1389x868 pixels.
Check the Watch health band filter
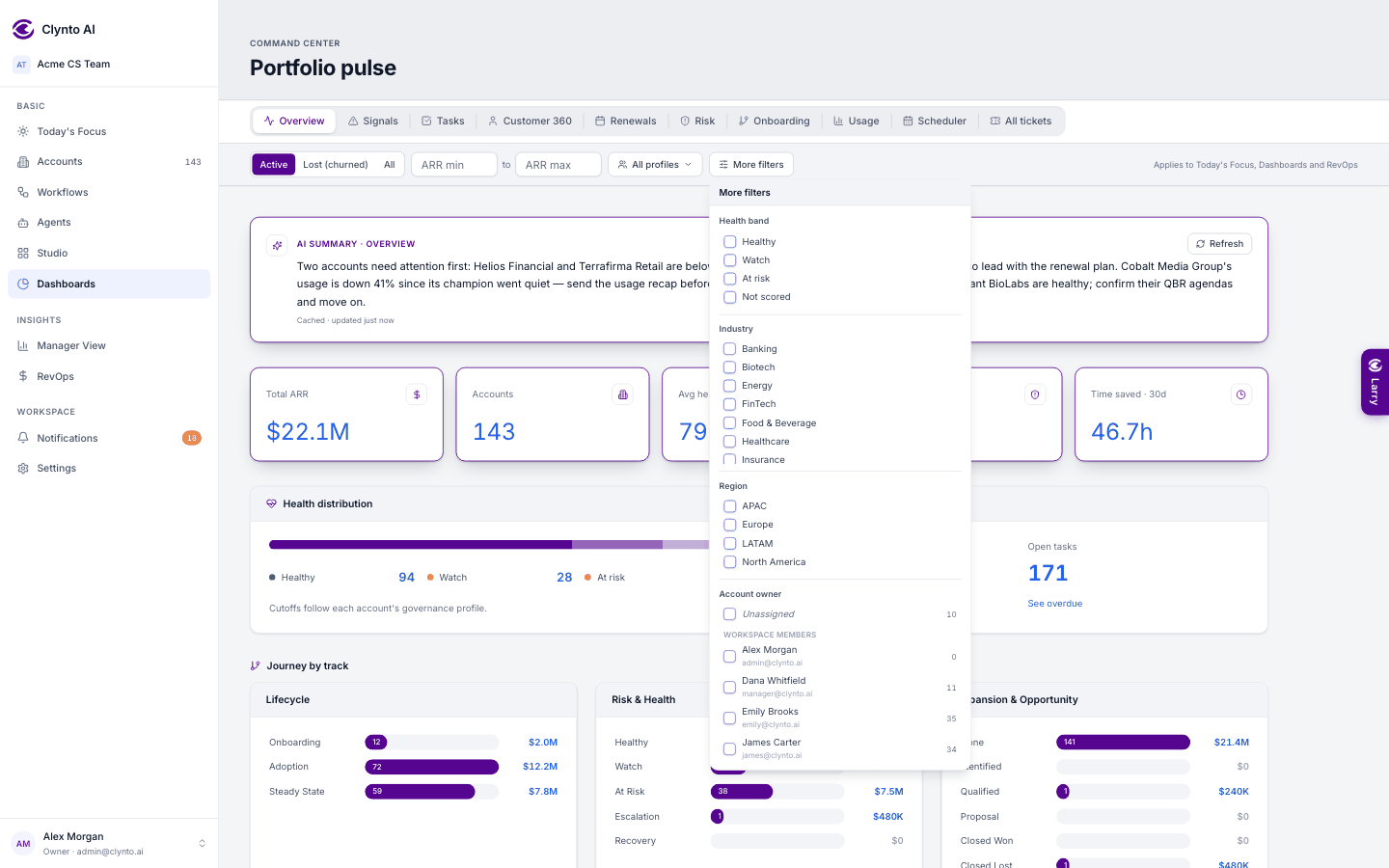tap(730, 260)
